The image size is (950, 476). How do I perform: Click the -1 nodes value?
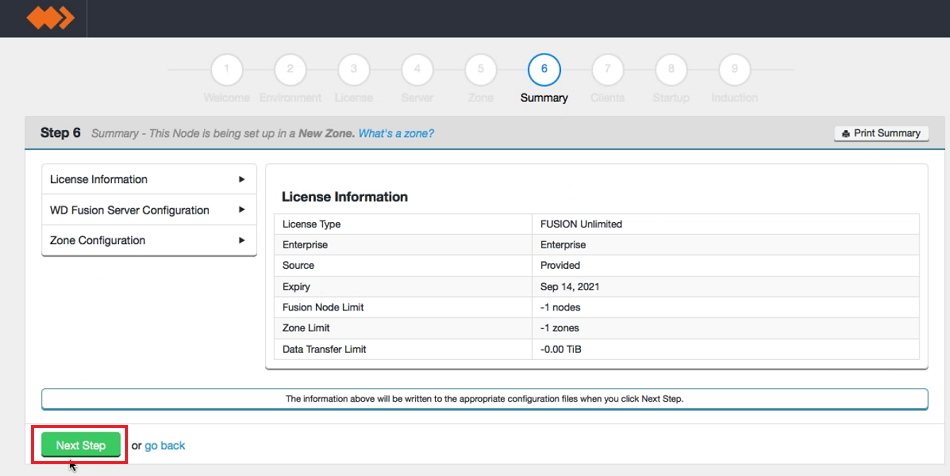560,307
